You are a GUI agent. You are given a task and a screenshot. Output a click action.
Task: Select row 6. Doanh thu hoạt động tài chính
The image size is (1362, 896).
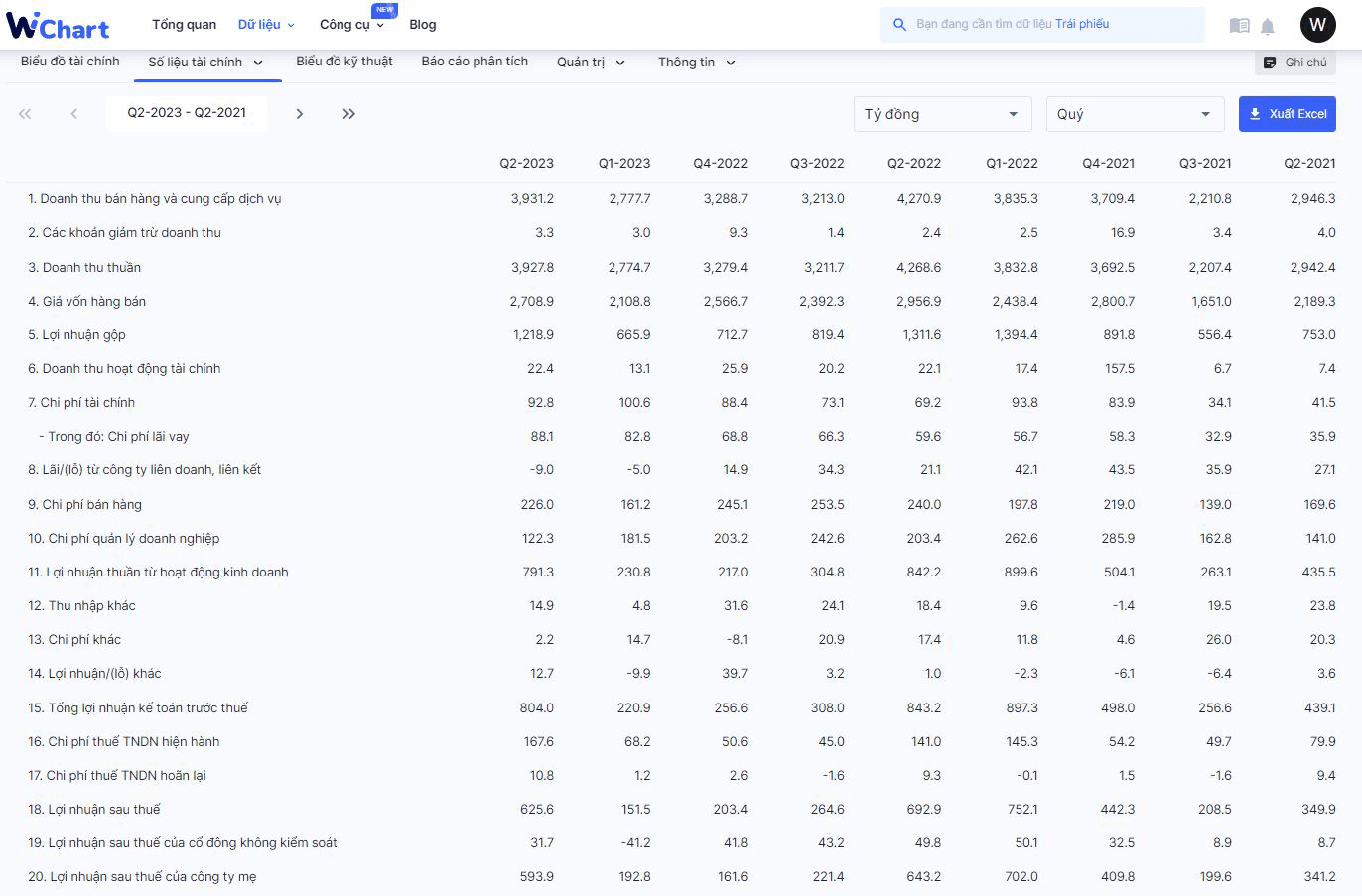[x=124, y=369]
